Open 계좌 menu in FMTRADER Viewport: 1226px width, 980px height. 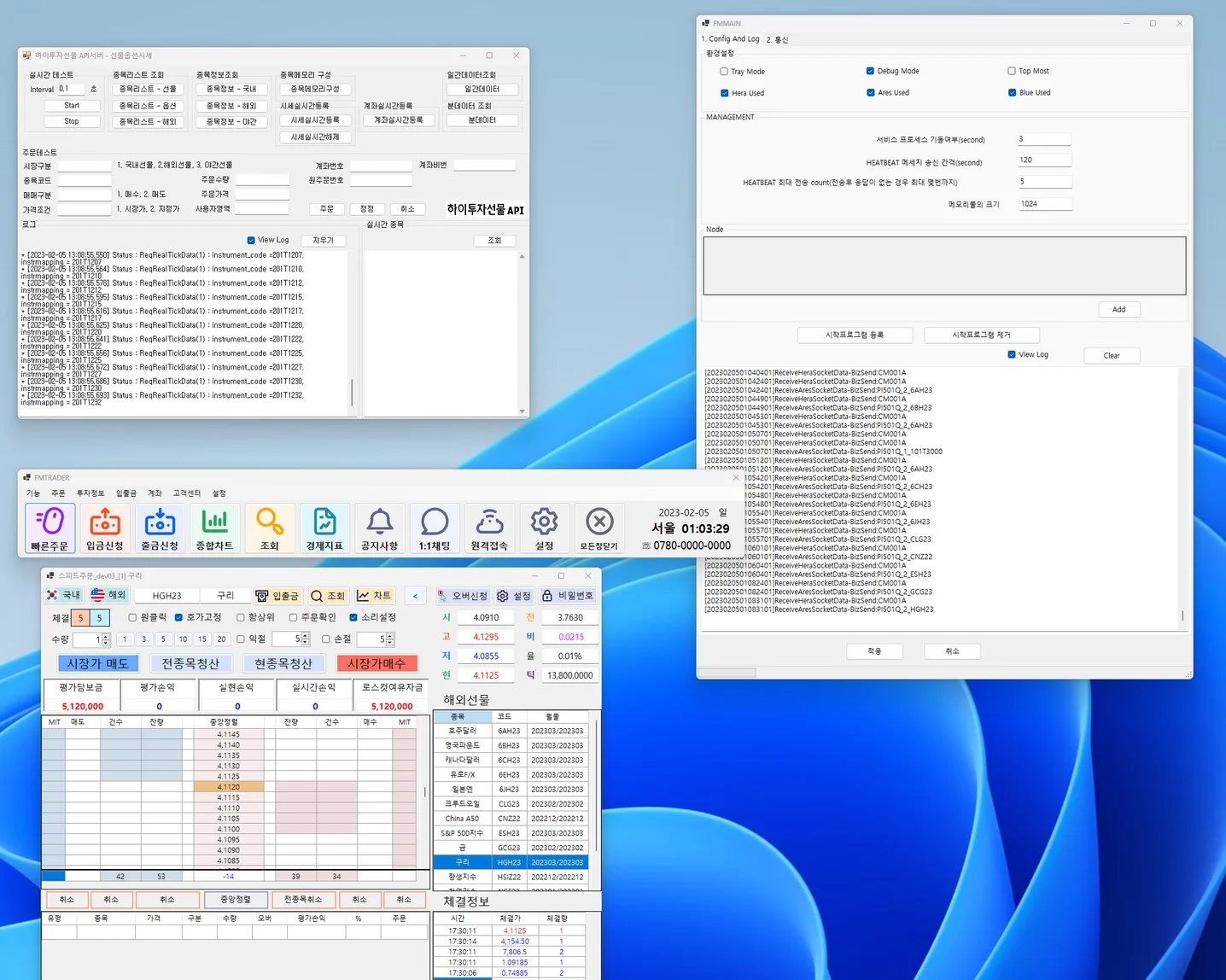click(x=155, y=493)
